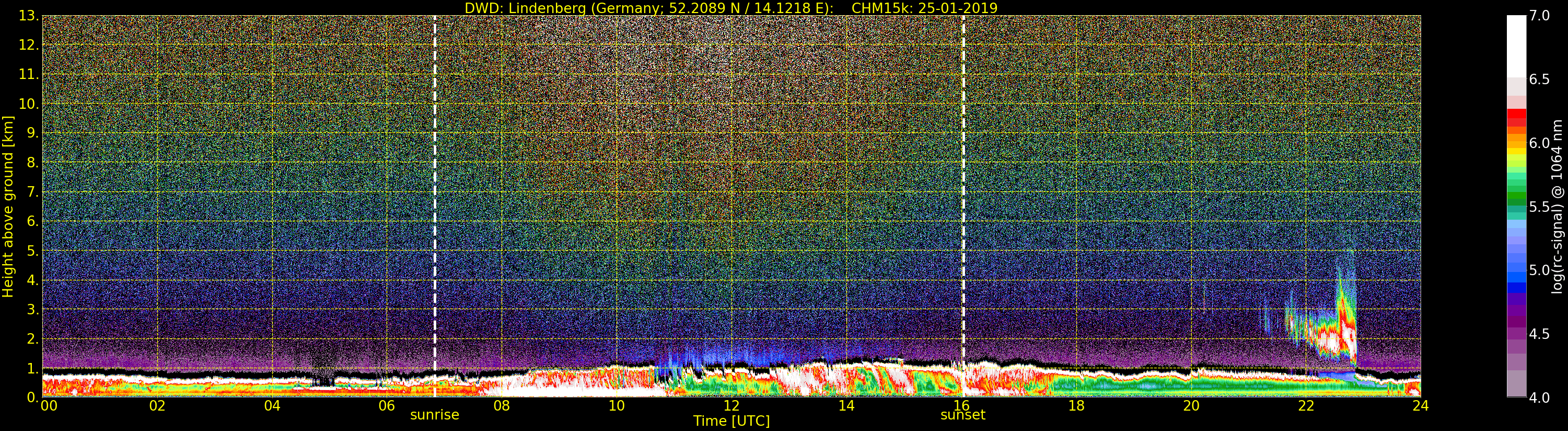The height and width of the screenshot is (431, 1568).
Task: Click the 'sunrise' label below the time axis
Action: pyautogui.click(x=435, y=415)
